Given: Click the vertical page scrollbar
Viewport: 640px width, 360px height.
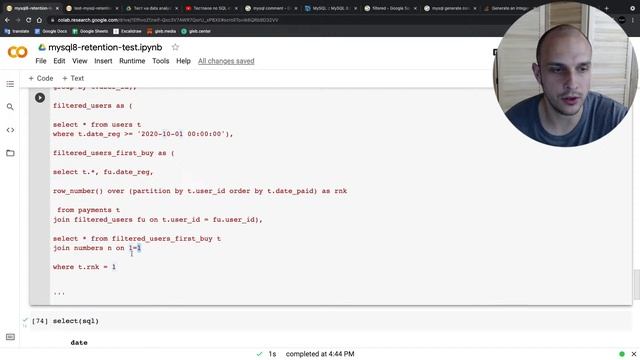Looking at the screenshot, I should 636,284.
